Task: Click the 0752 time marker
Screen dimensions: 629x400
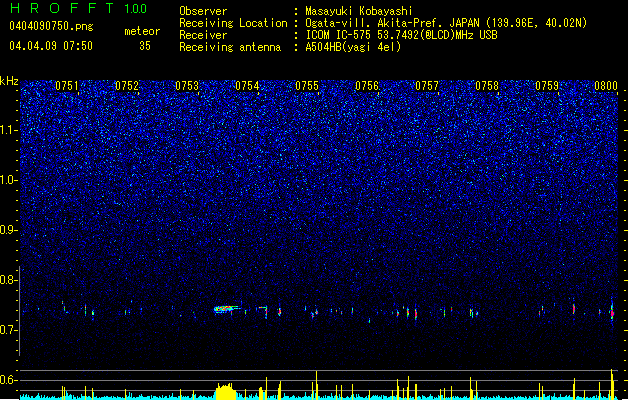Action: [x=127, y=86]
